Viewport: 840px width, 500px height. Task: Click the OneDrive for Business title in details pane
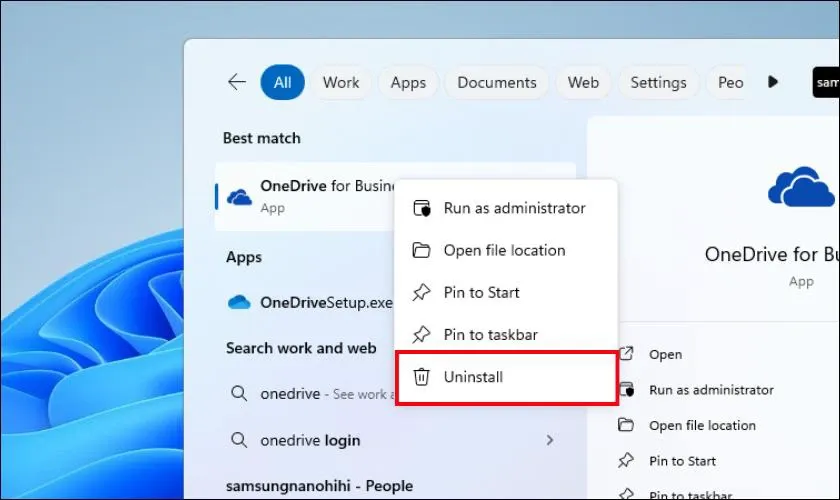click(772, 254)
